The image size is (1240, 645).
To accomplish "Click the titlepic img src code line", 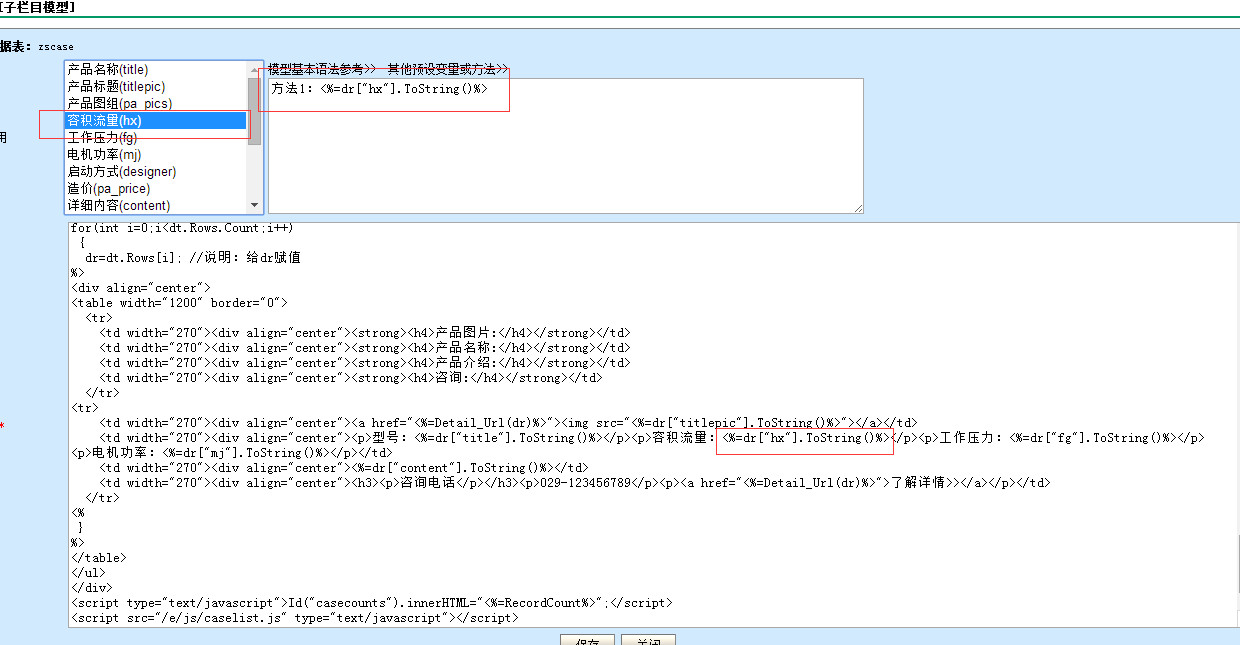I will pos(508,423).
